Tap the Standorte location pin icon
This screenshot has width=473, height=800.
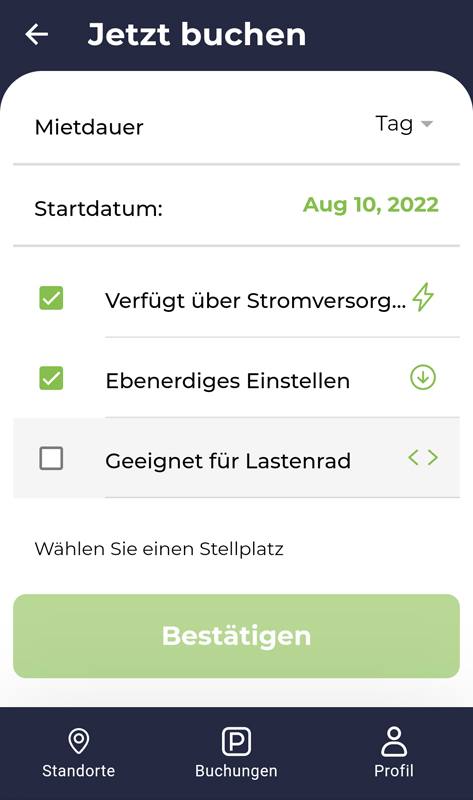coord(79,741)
